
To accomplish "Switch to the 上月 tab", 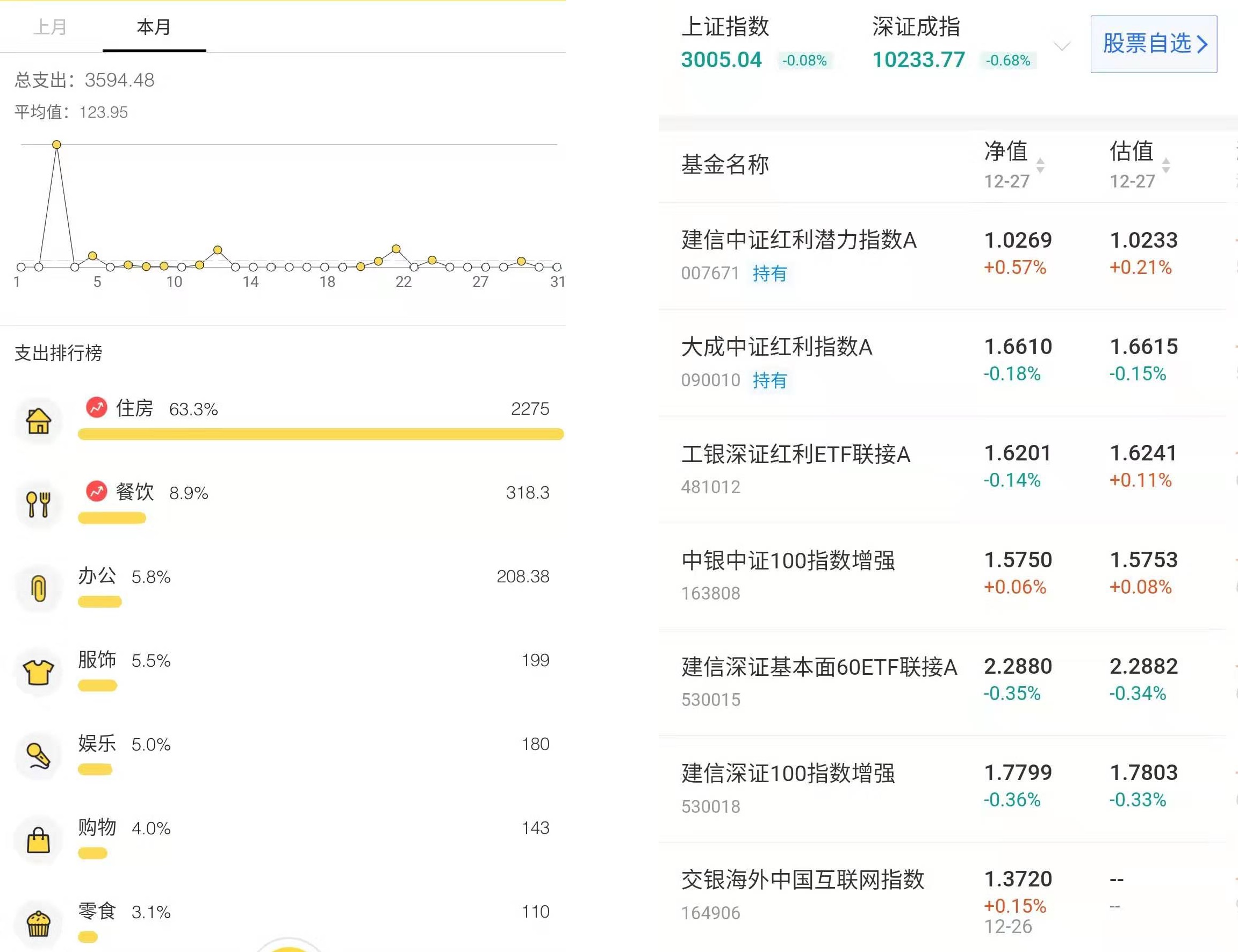I will pyautogui.click(x=51, y=27).
